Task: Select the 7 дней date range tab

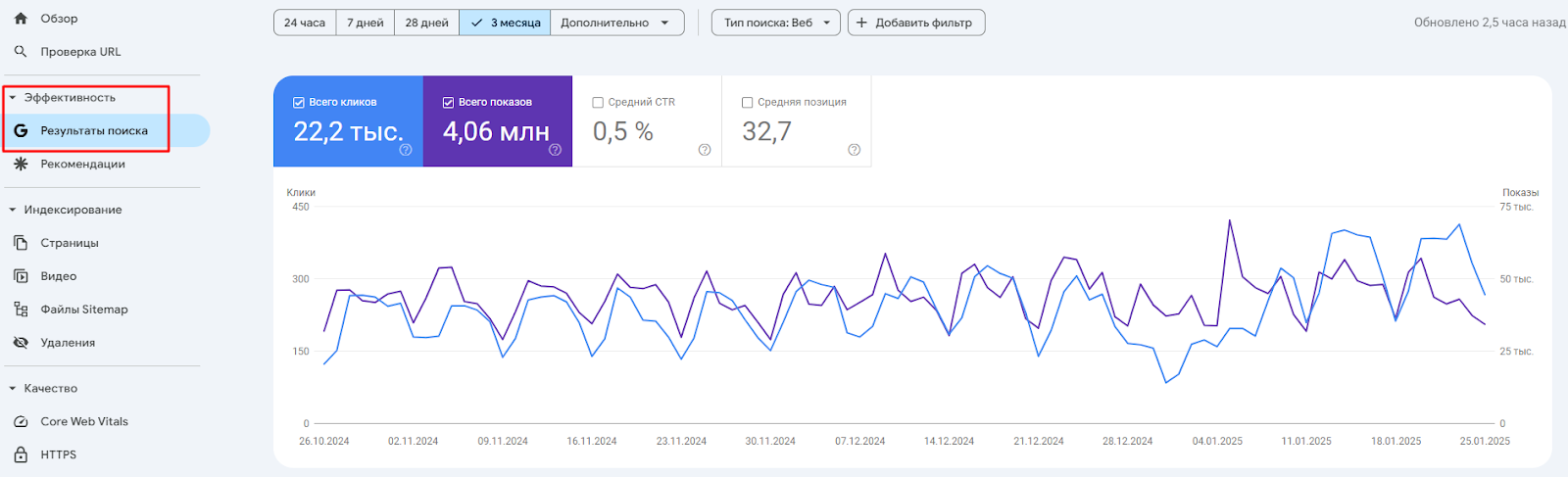Action: [365, 23]
